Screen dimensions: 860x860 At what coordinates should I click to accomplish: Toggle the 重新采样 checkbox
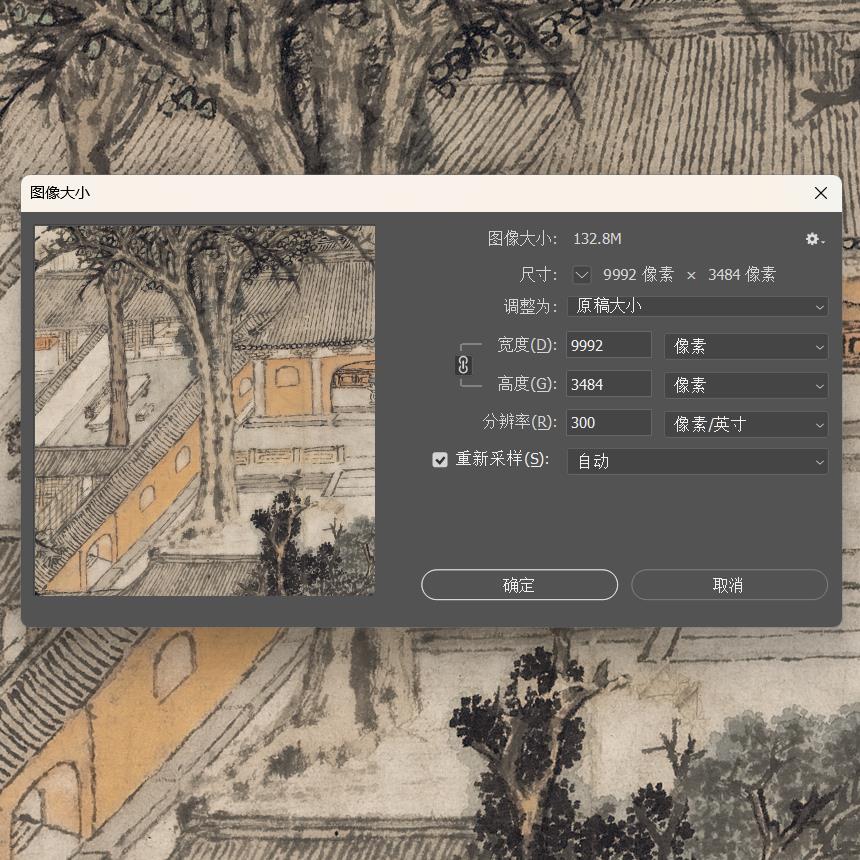(440, 460)
